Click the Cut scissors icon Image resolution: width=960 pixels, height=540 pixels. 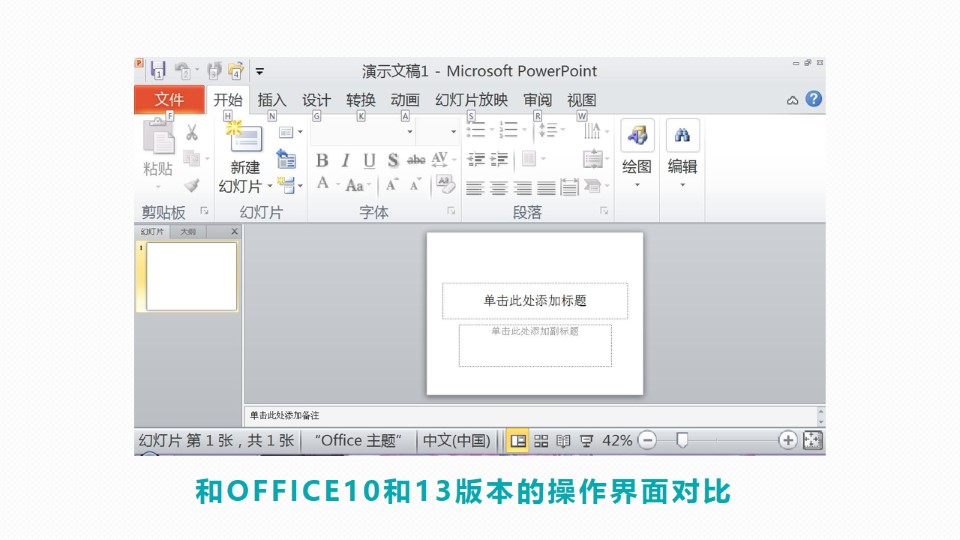pos(192,132)
